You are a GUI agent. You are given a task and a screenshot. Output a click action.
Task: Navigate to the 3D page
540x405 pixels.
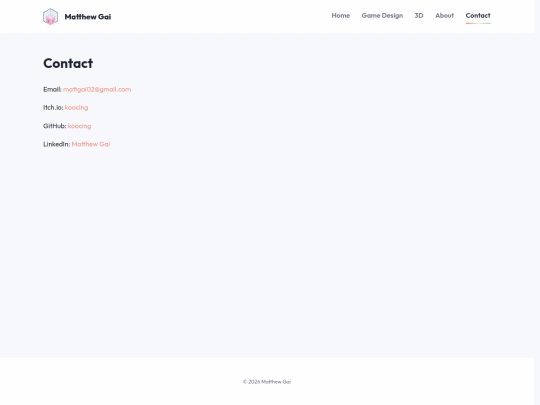(x=419, y=15)
